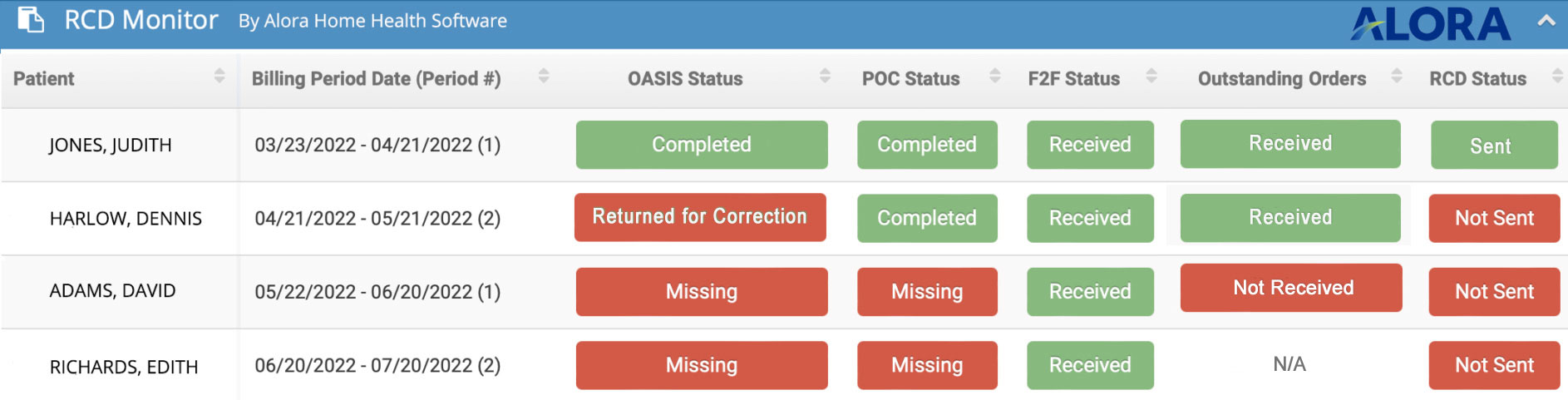
Task: Click Missing OASIS status for Richards, Edith
Action: (702, 365)
